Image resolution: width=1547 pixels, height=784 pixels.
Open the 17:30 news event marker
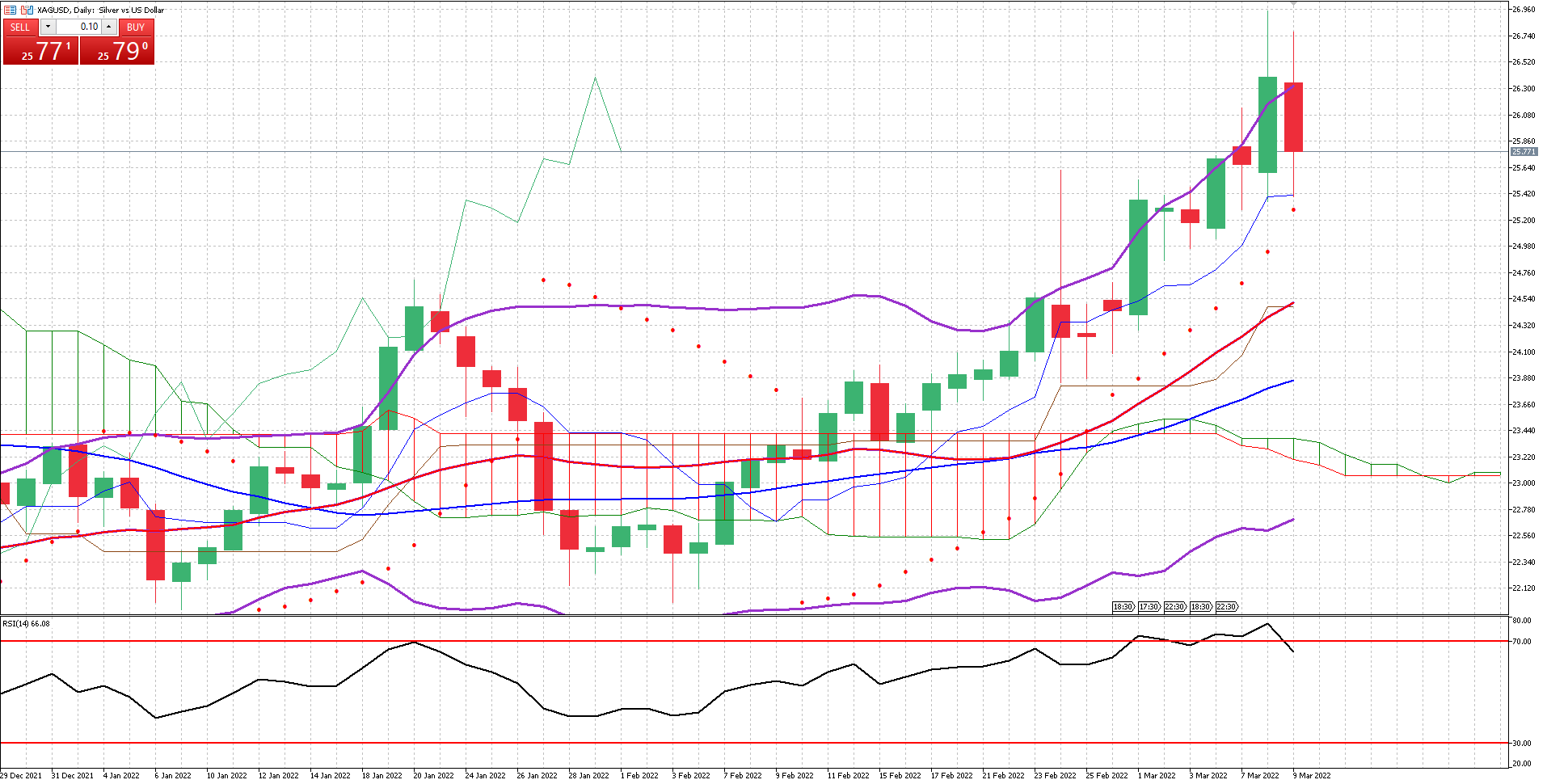click(1149, 606)
